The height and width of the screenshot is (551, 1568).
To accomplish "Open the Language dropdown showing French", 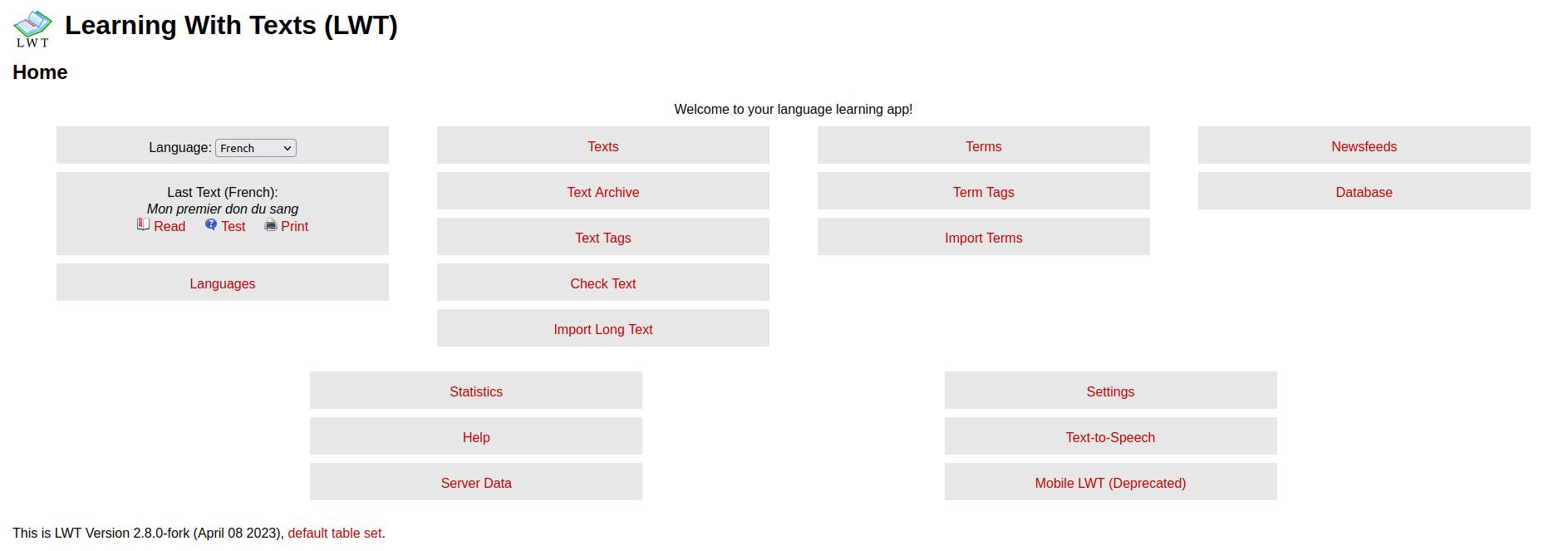I will 255,148.
